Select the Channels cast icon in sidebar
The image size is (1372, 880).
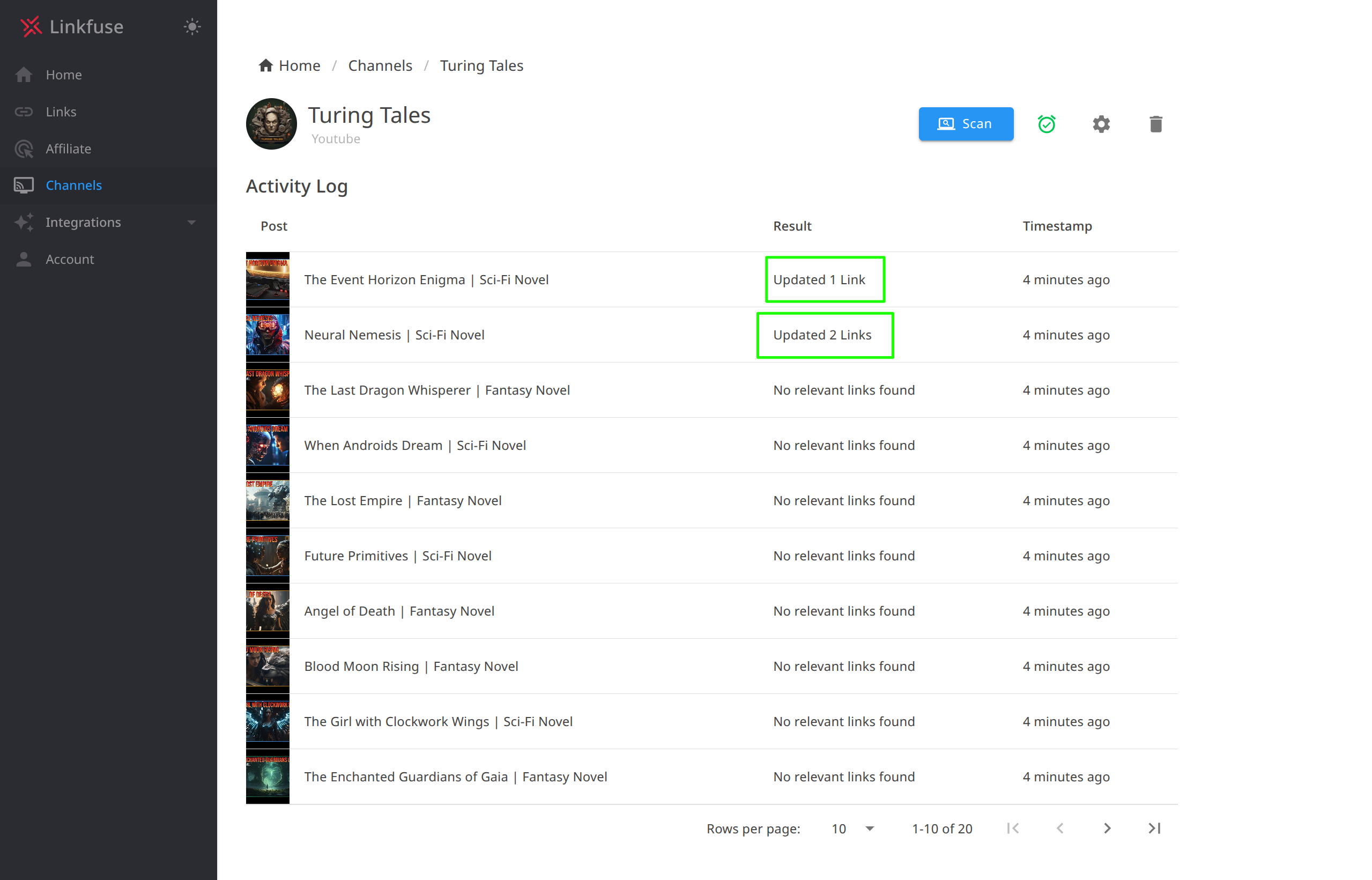[24, 184]
